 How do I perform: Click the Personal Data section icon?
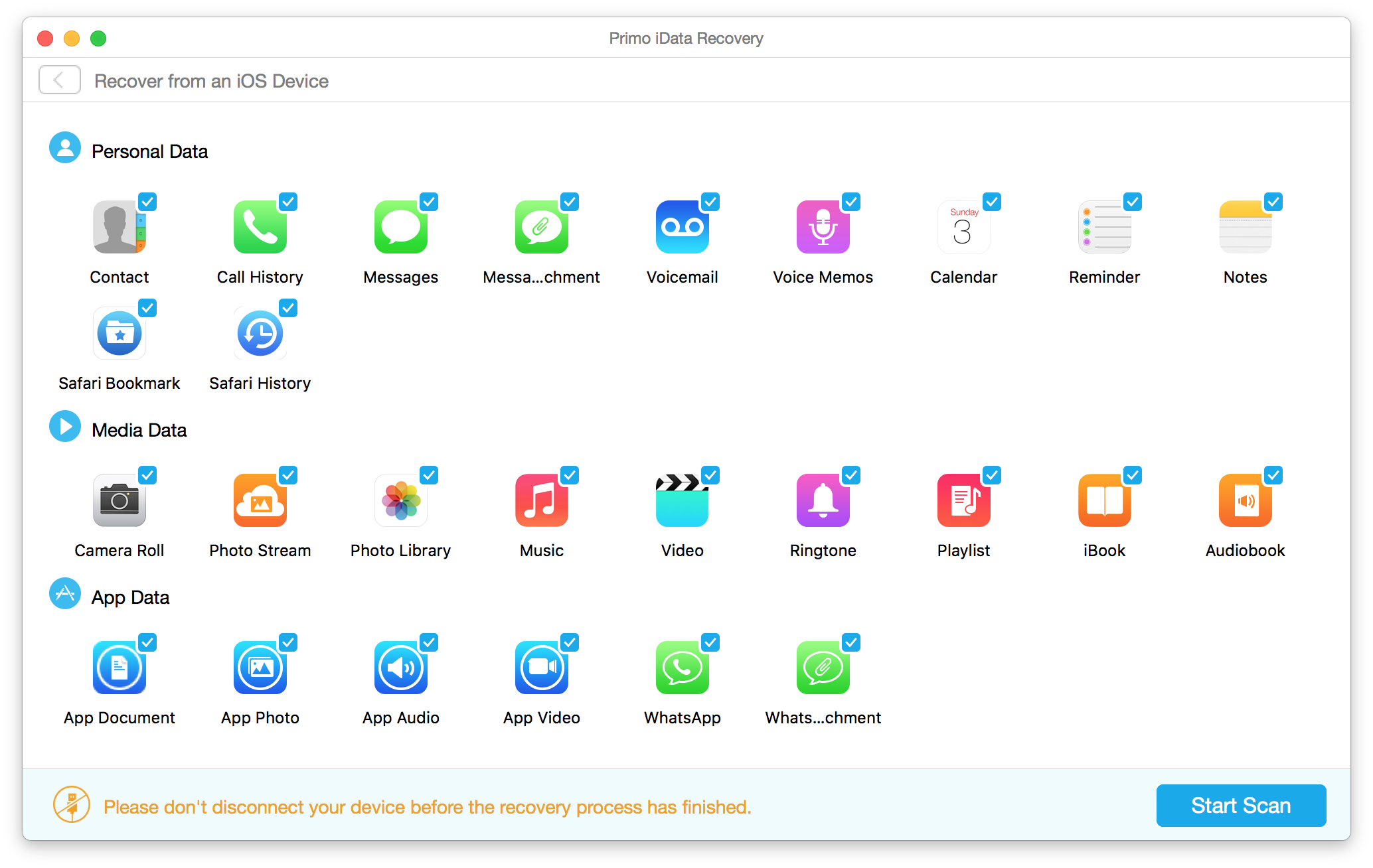[x=65, y=147]
